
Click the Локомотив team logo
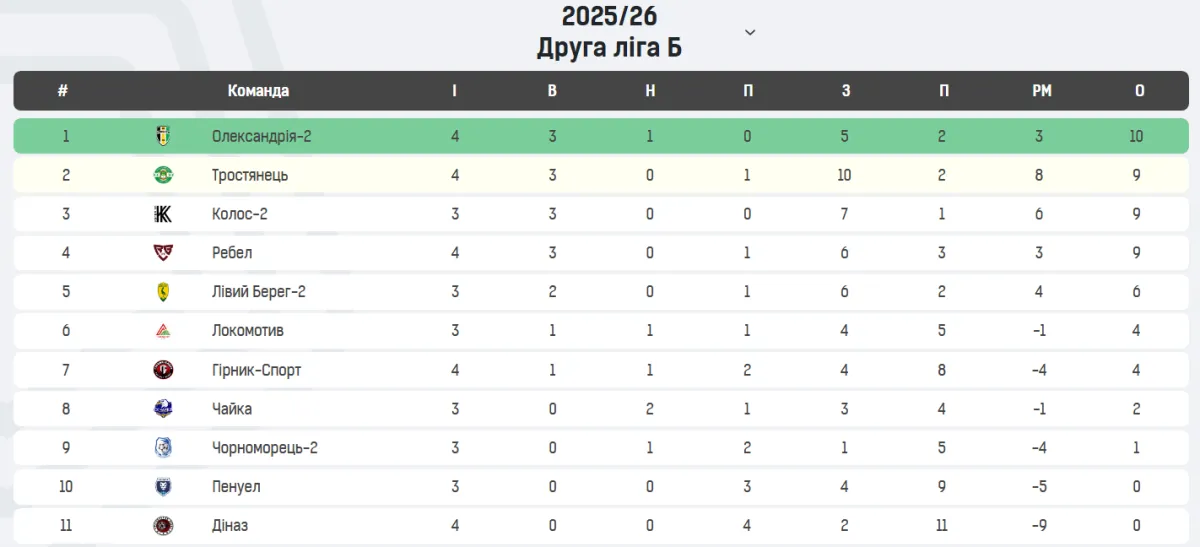(x=163, y=331)
